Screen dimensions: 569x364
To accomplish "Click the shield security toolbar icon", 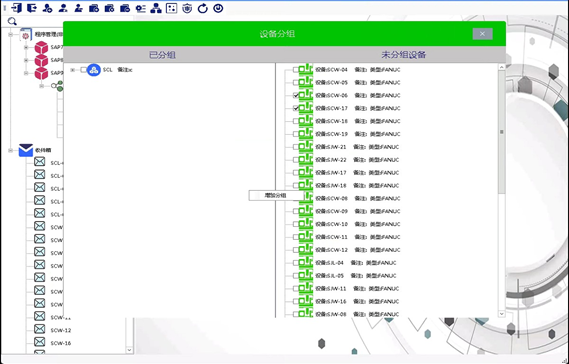I will (187, 8).
